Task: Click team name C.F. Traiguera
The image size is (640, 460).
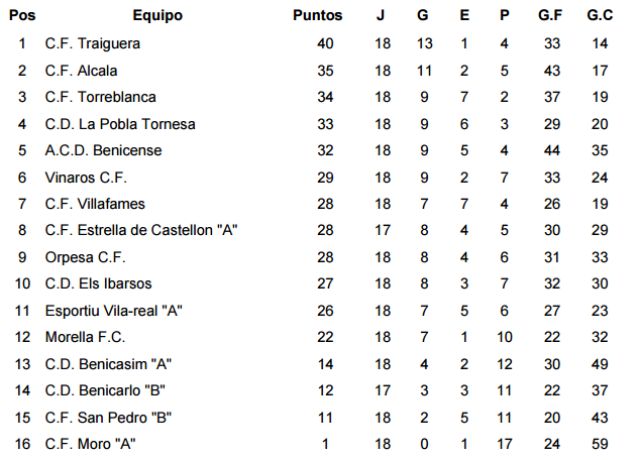Action: pyautogui.click(x=93, y=44)
